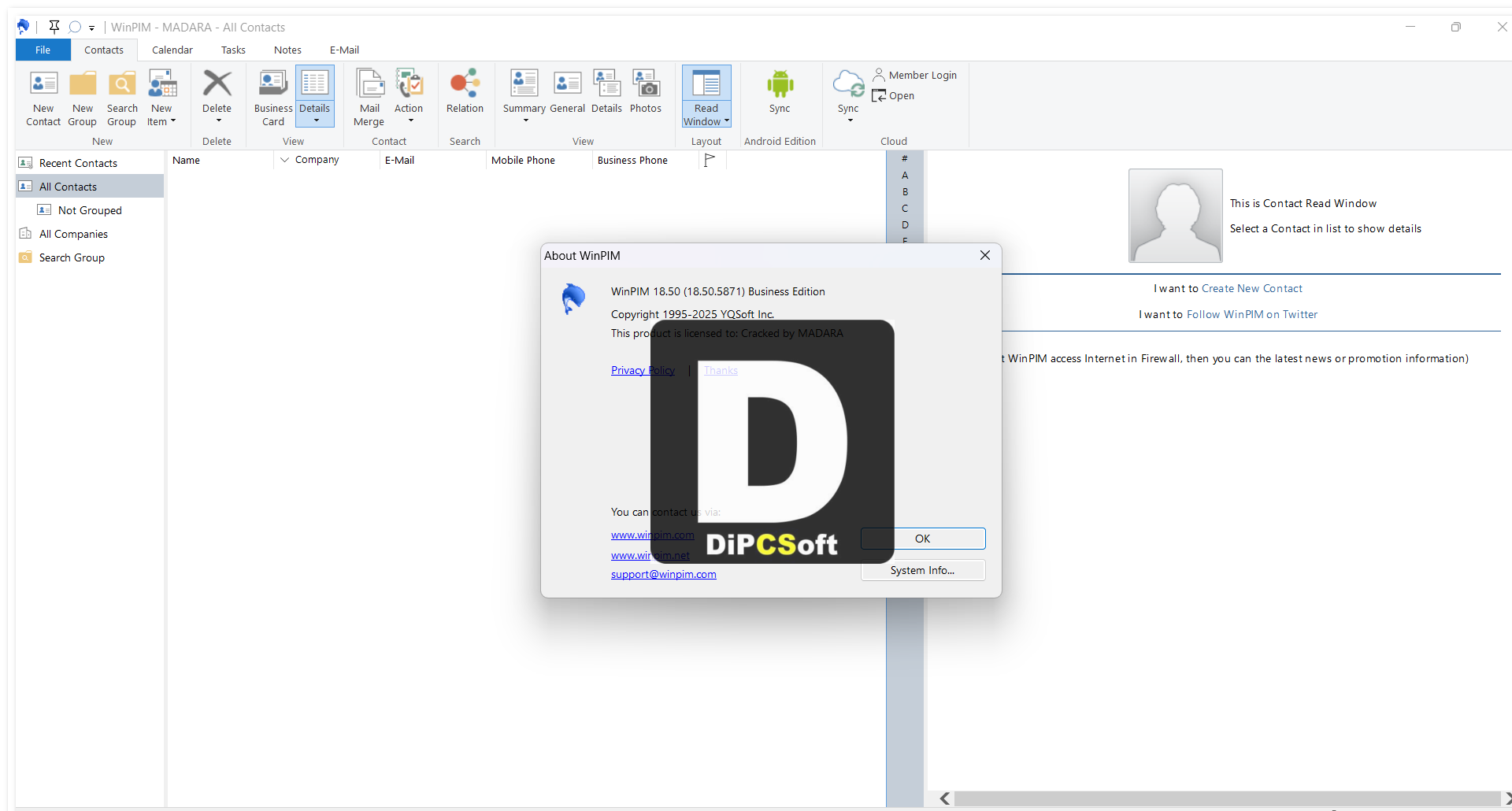The height and width of the screenshot is (811, 1512).
Task: Start Mail Merge tool
Action: pyautogui.click(x=369, y=98)
